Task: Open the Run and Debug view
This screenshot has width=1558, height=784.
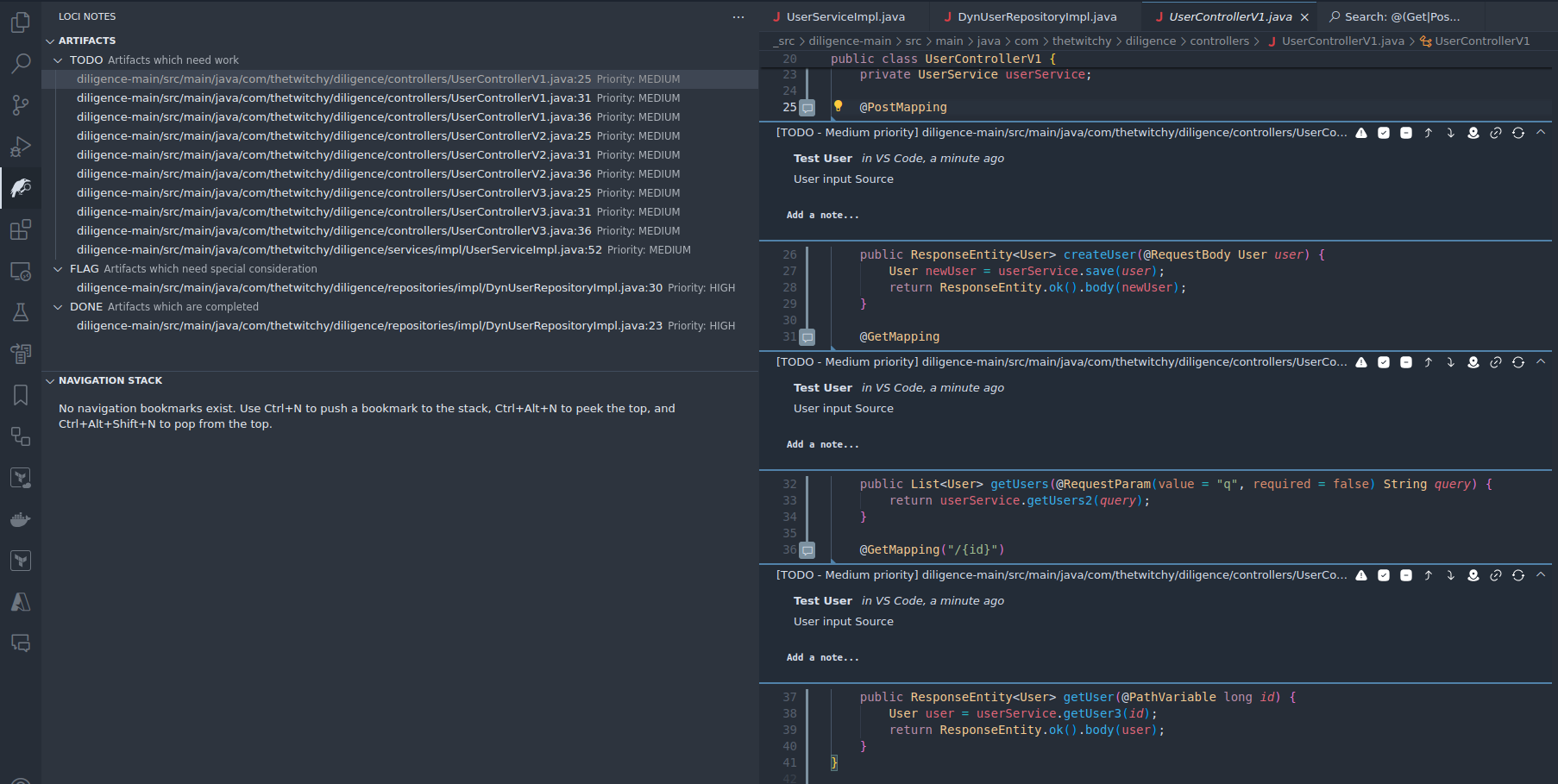Action: pos(21,147)
